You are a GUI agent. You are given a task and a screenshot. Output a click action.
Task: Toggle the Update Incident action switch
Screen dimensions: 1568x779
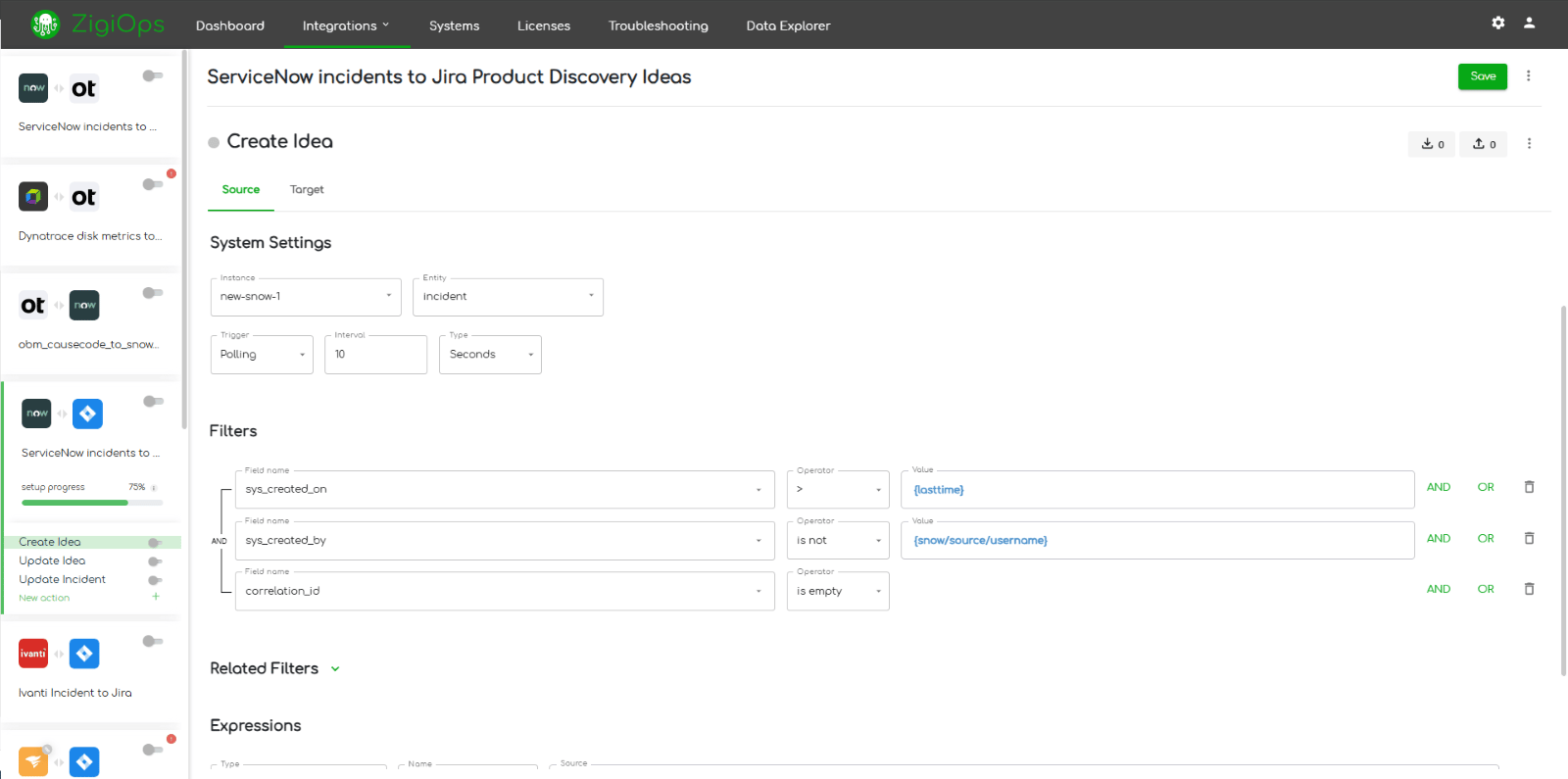click(155, 580)
